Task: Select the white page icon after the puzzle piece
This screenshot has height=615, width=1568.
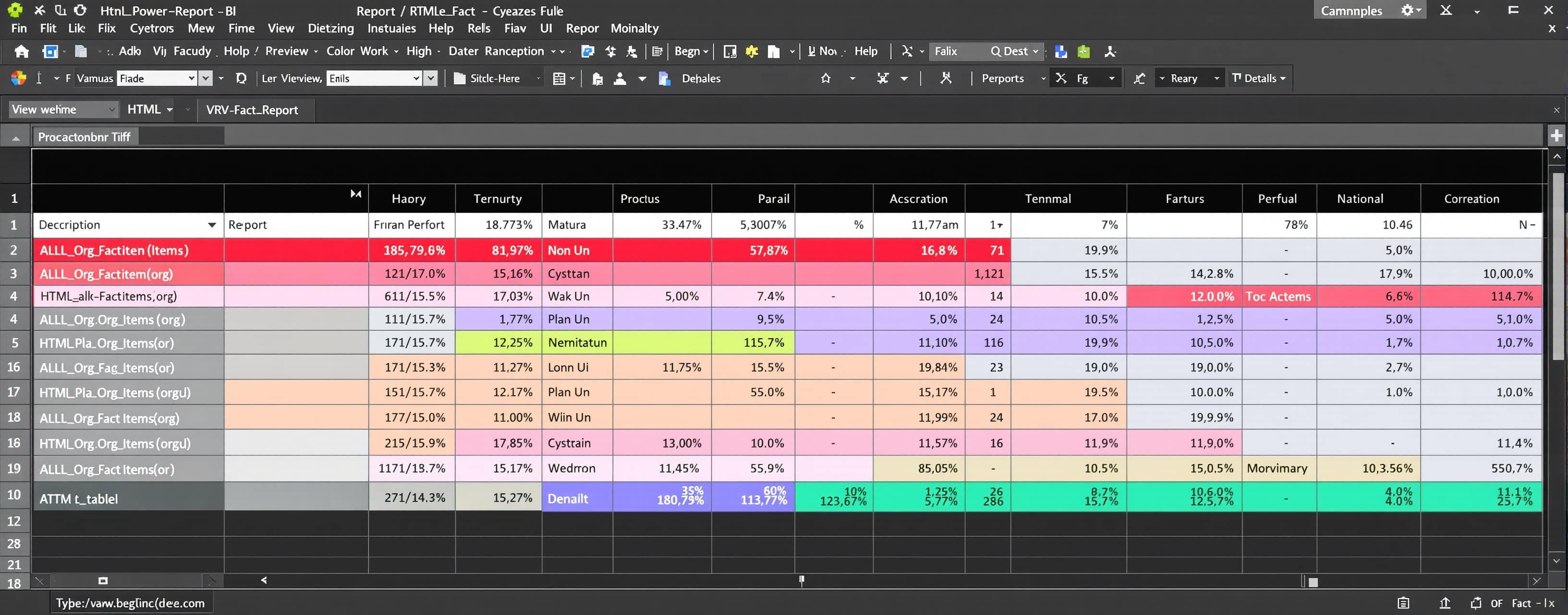Action: pos(773,52)
